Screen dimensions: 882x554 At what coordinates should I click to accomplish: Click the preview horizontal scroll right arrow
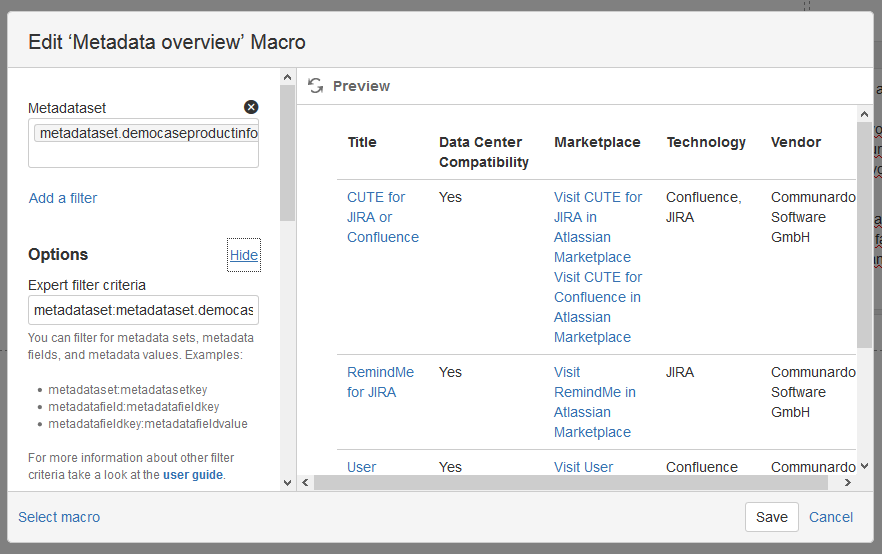[848, 483]
